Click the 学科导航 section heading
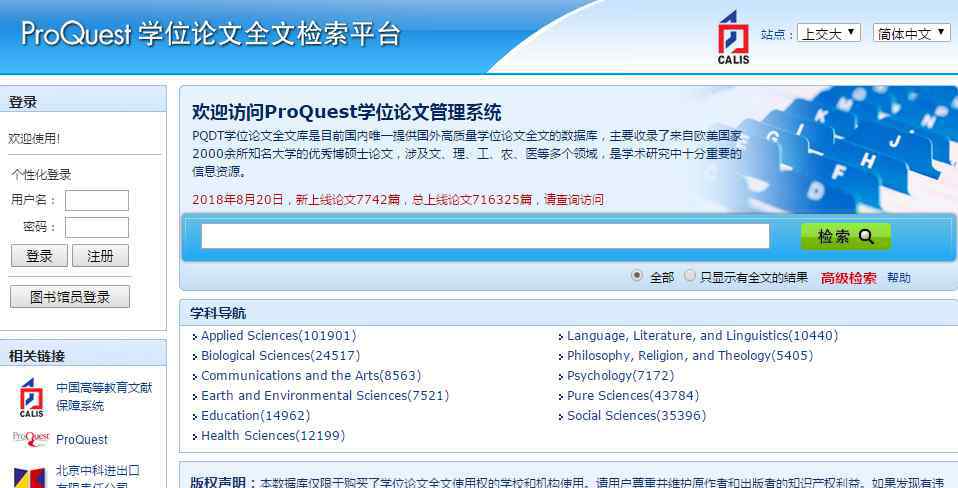 click(x=218, y=314)
